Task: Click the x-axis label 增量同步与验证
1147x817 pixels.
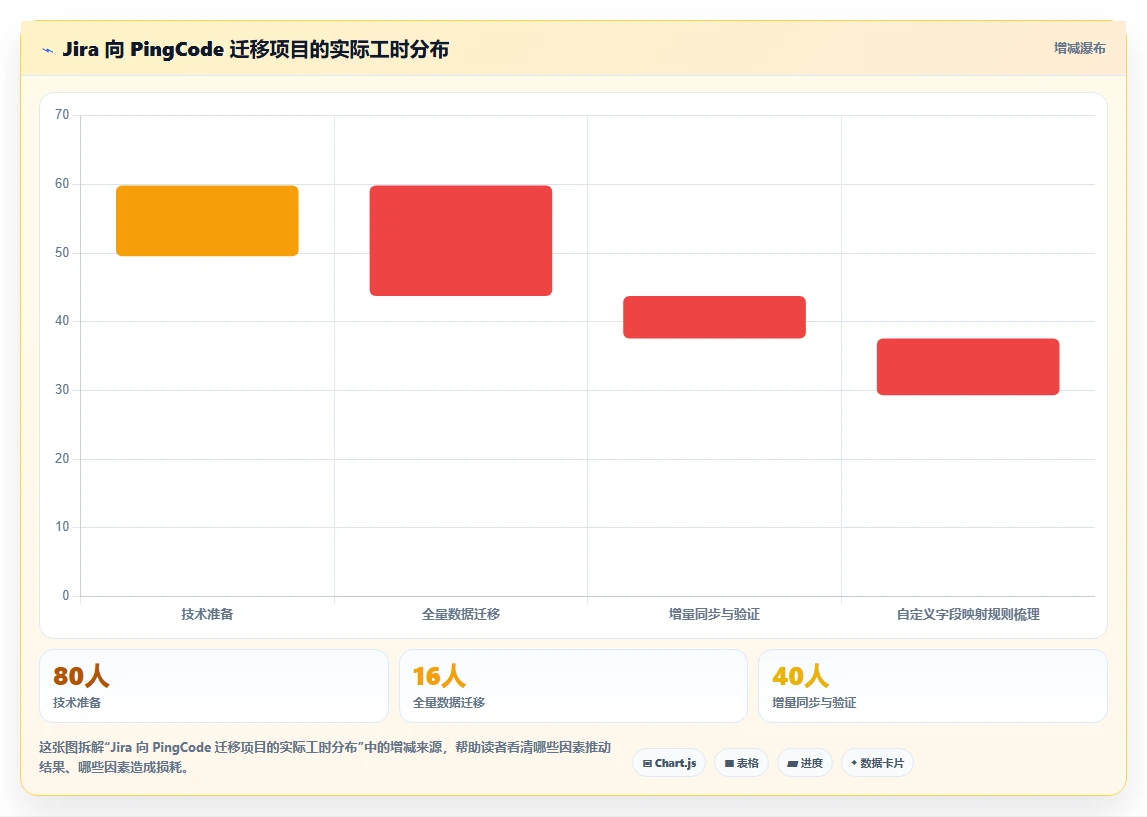Action: [714, 614]
